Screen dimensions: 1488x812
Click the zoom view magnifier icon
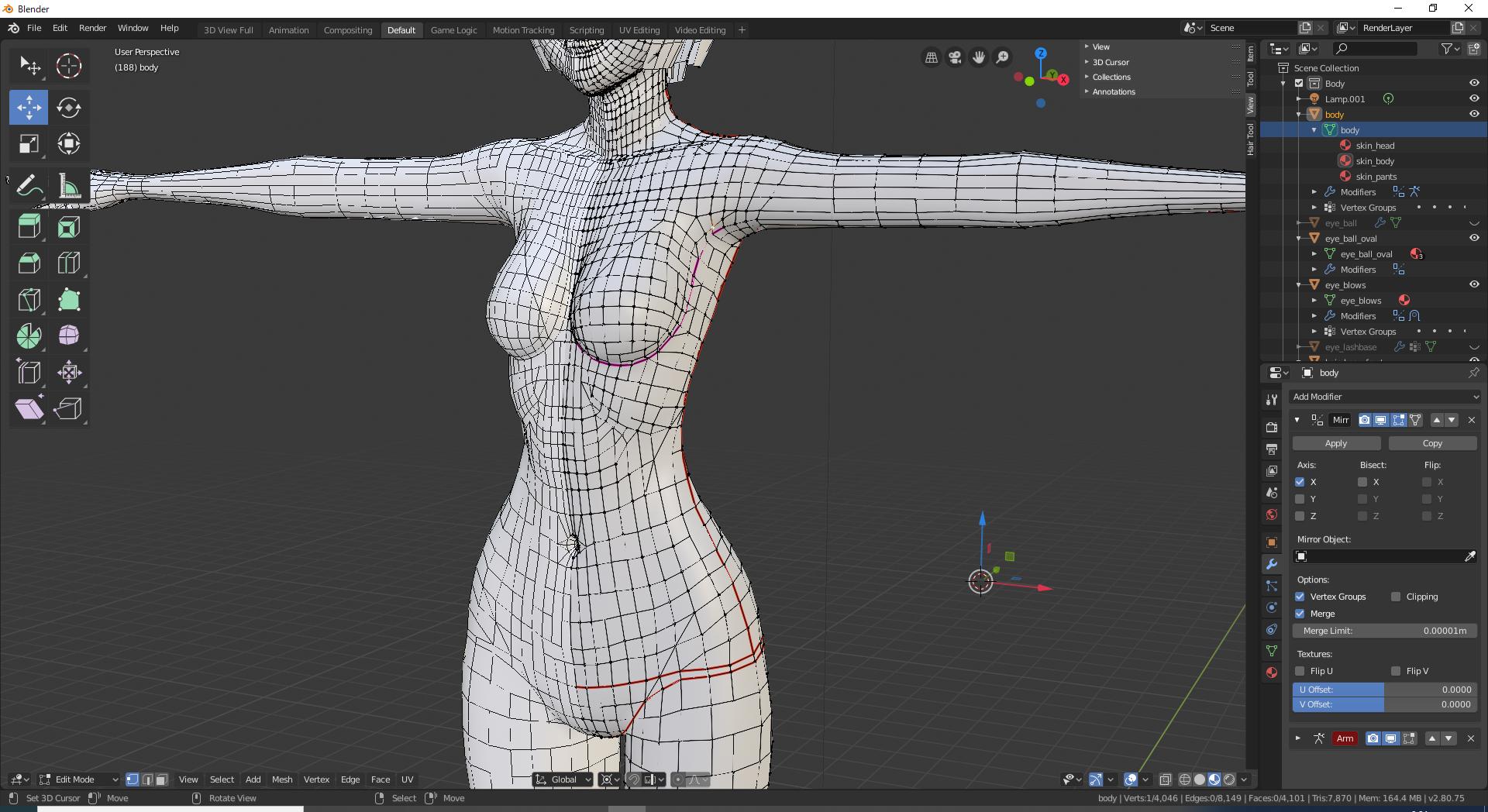point(1002,57)
